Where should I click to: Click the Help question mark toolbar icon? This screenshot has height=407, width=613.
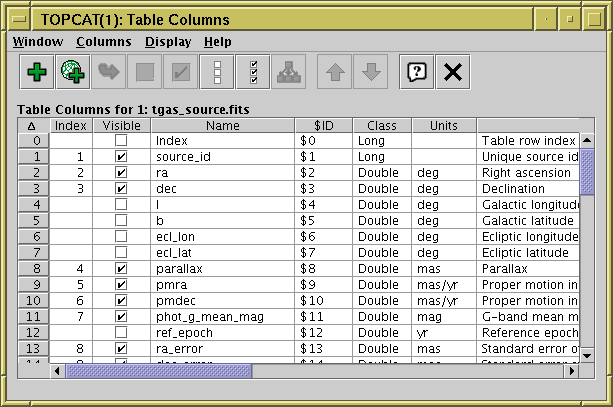pos(415,71)
